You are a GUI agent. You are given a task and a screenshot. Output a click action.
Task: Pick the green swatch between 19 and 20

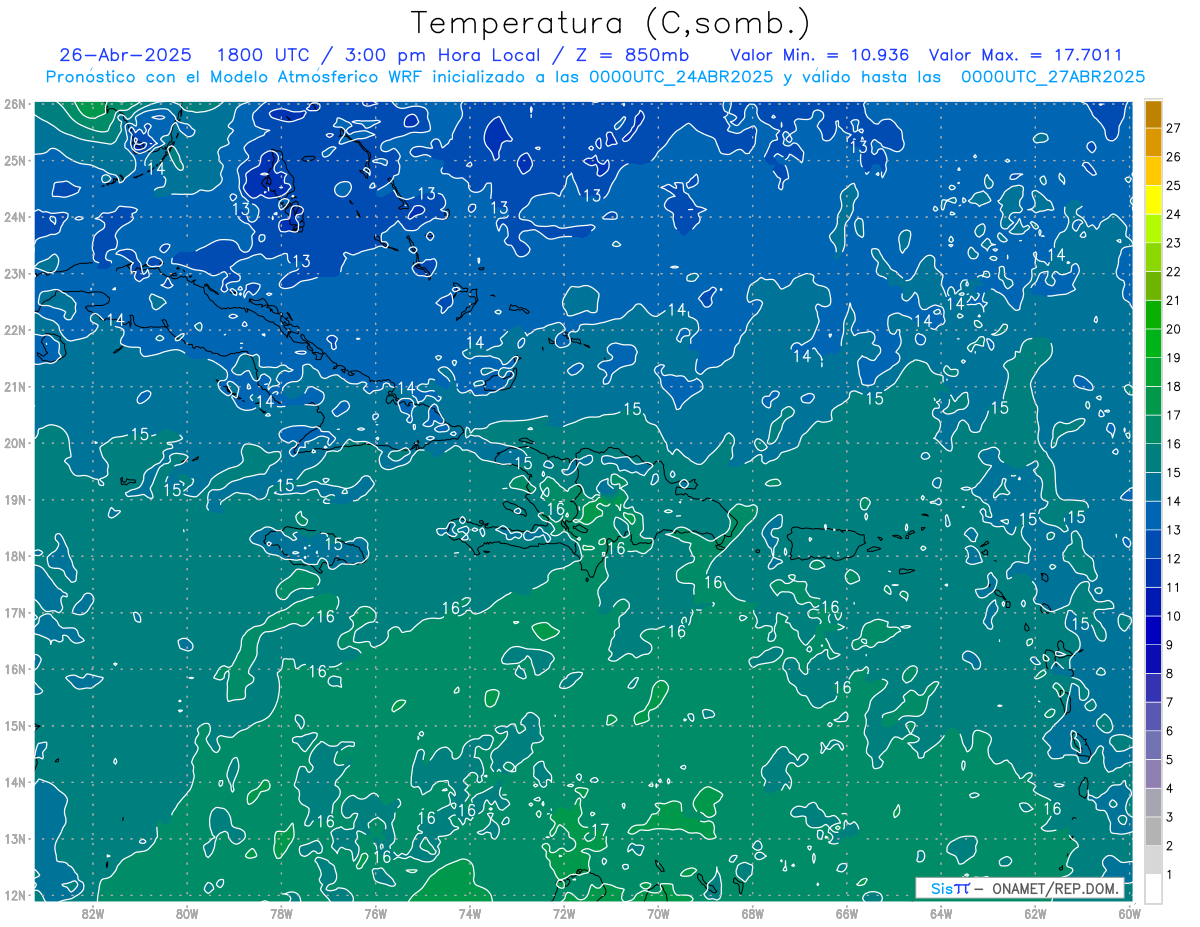tap(1153, 344)
